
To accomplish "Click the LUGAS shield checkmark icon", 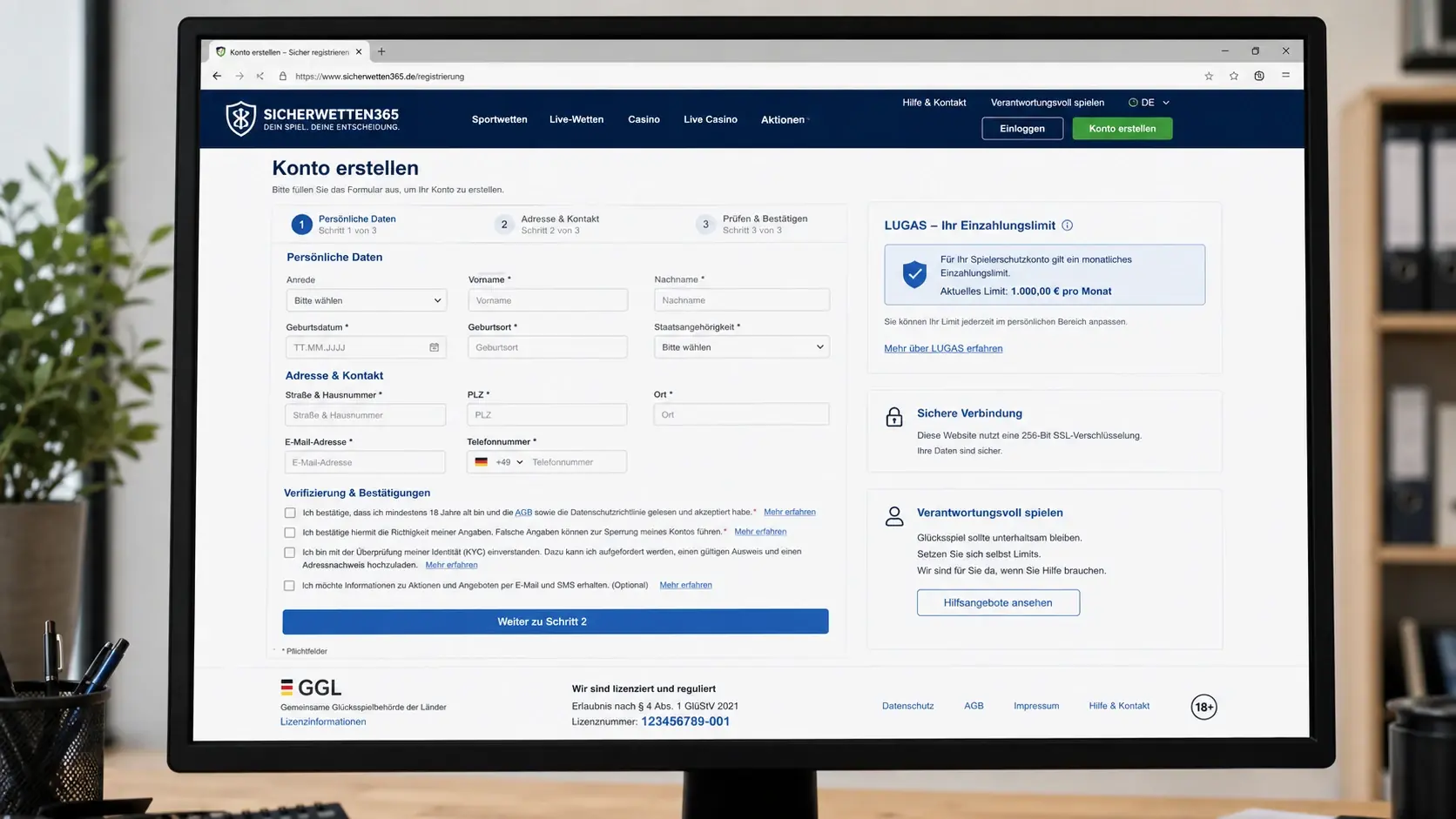I will coord(914,274).
